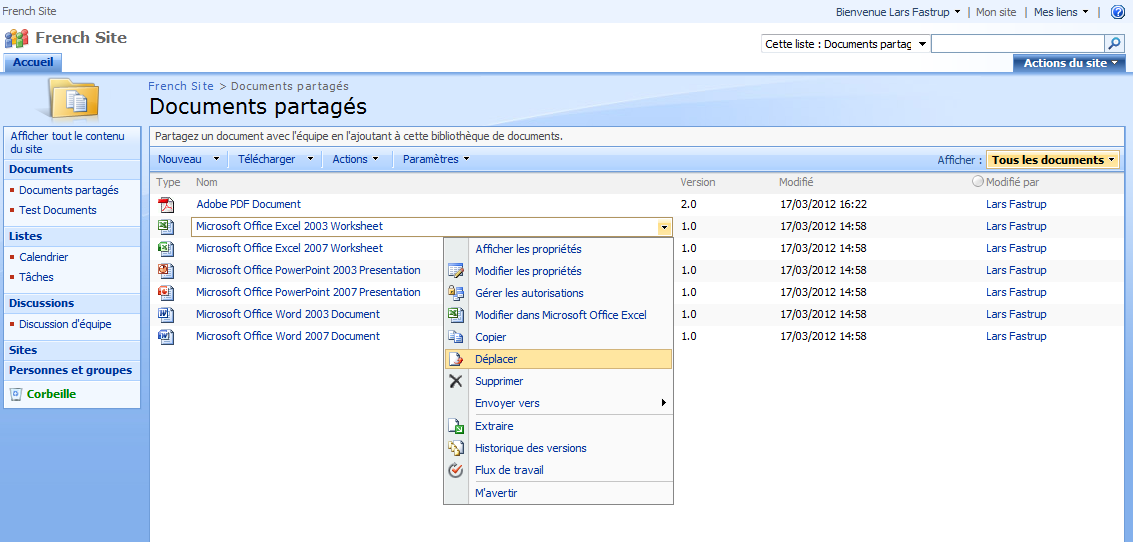Click the Gérer les autorisations lock icon

(x=455, y=293)
